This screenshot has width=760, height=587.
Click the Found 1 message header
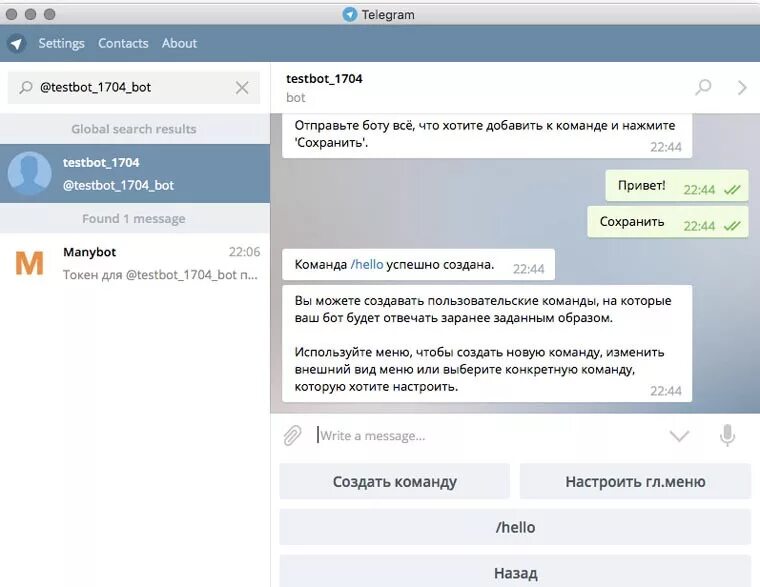click(134, 219)
